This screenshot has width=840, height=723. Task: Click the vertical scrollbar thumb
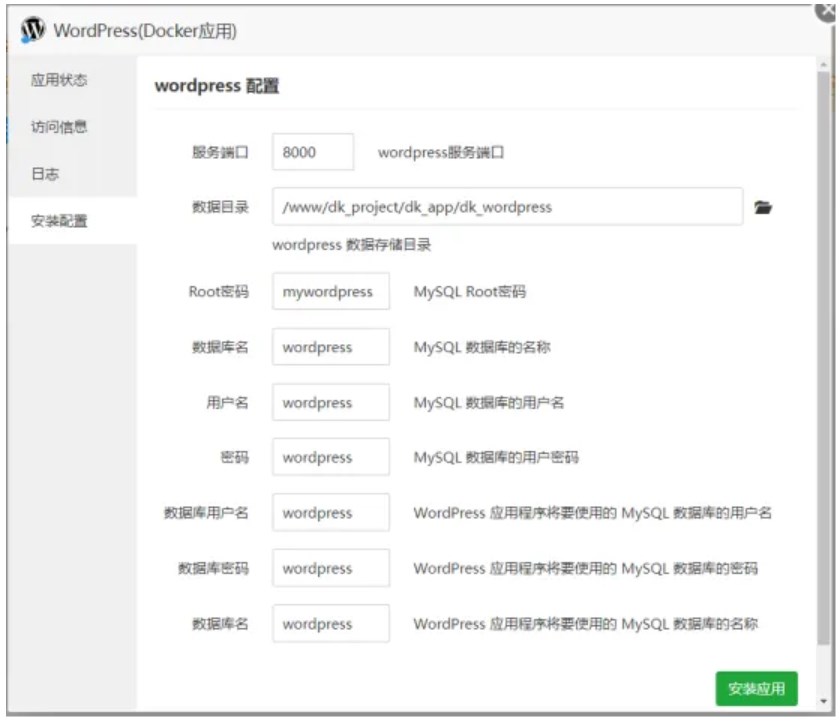click(824, 350)
